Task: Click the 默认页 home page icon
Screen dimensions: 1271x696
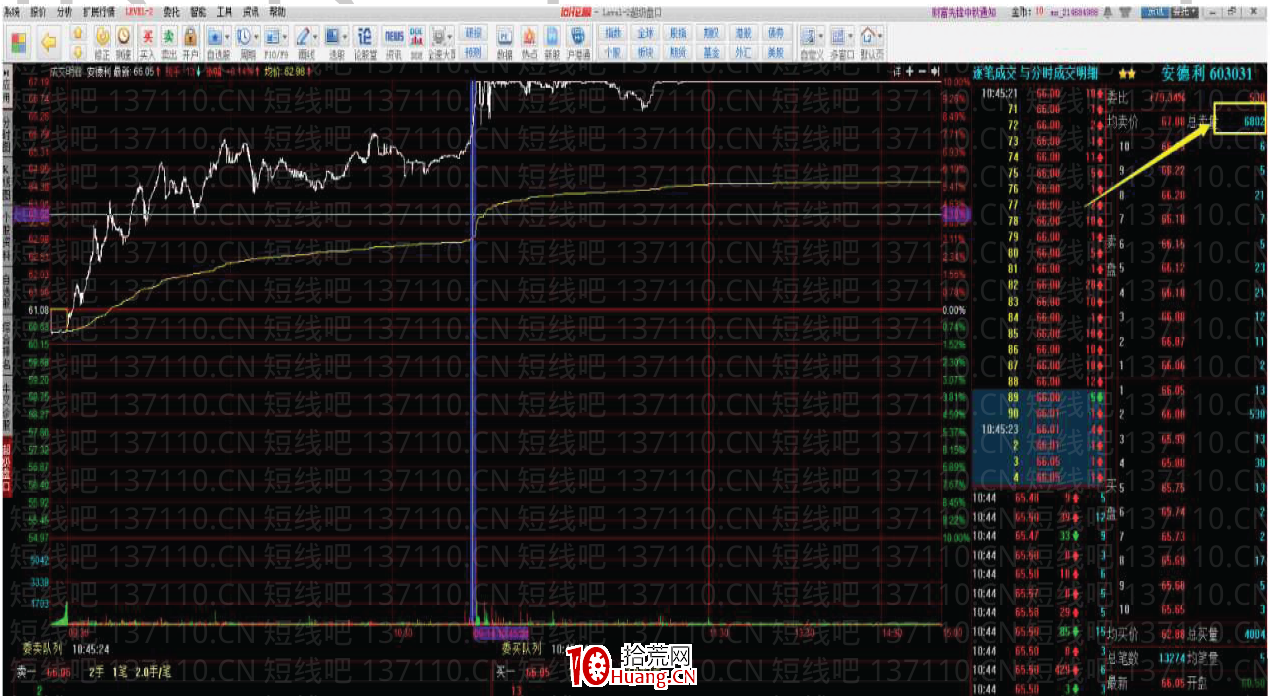Action: pos(866,36)
